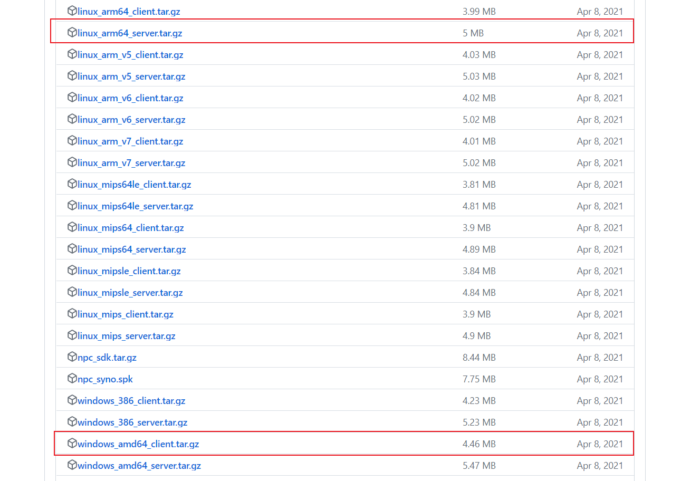700x481 pixels.
Task: Click package icon beside linux_arm64_client.tar.gz
Action: 72,11
